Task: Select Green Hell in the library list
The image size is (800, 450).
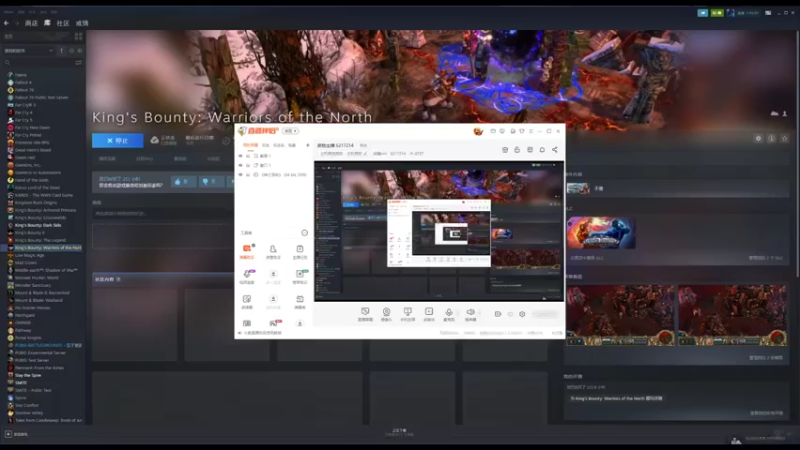Action: pos(25,158)
